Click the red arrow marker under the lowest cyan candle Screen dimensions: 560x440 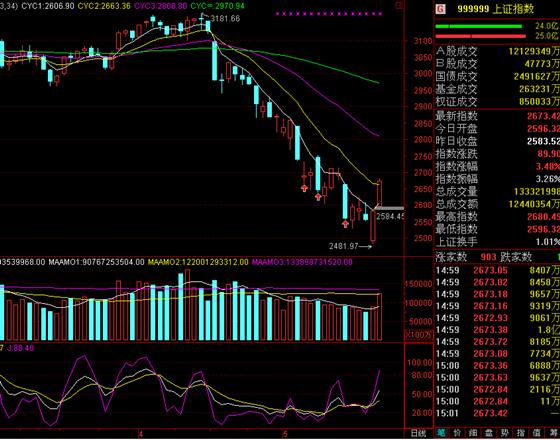click(x=345, y=224)
